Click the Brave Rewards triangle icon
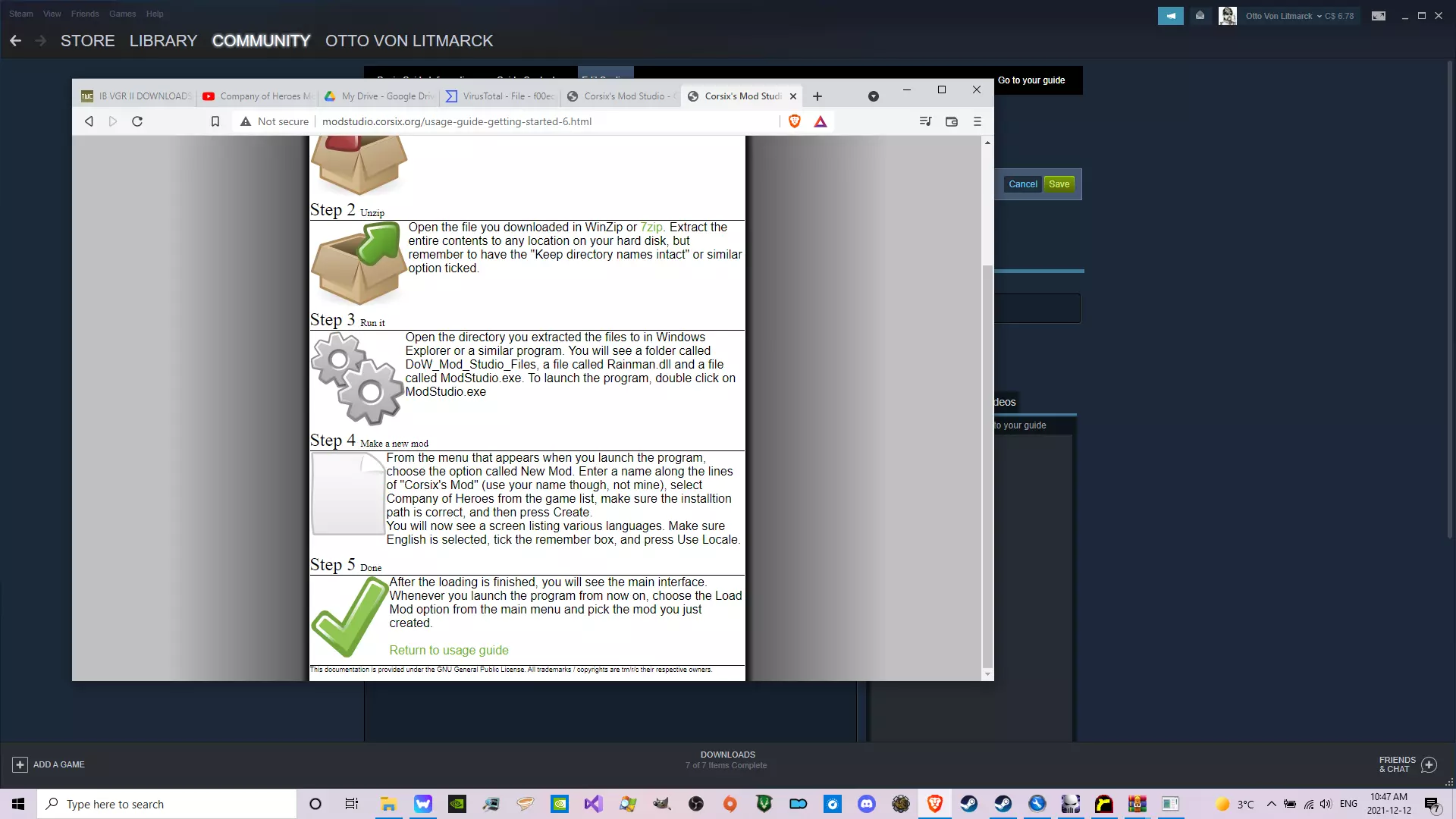Screen dimensions: 1456x819 (x=821, y=121)
